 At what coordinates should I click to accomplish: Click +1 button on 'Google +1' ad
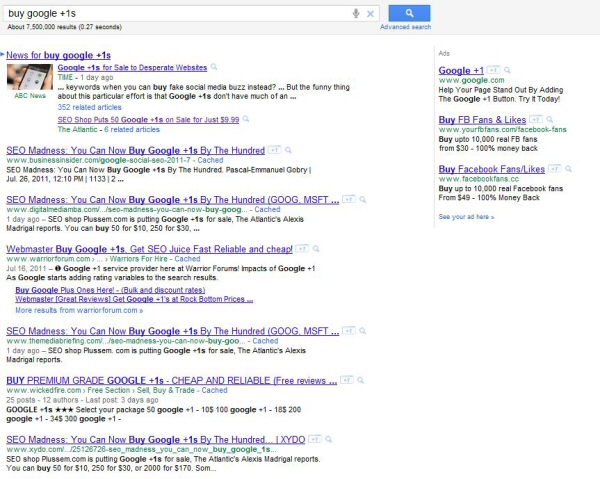point(494,70)
